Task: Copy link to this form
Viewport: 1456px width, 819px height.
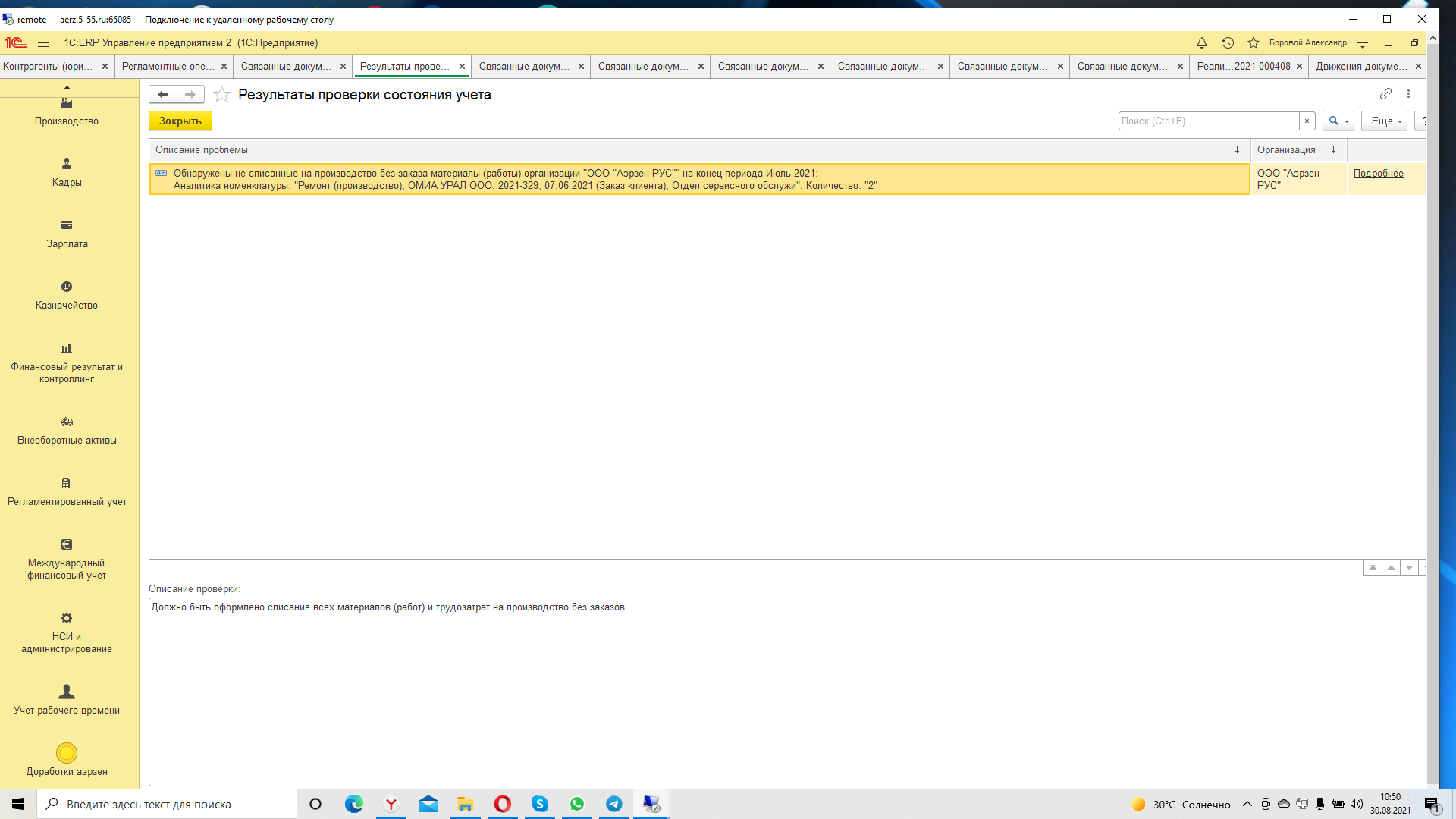Action: pos(1385,94)
